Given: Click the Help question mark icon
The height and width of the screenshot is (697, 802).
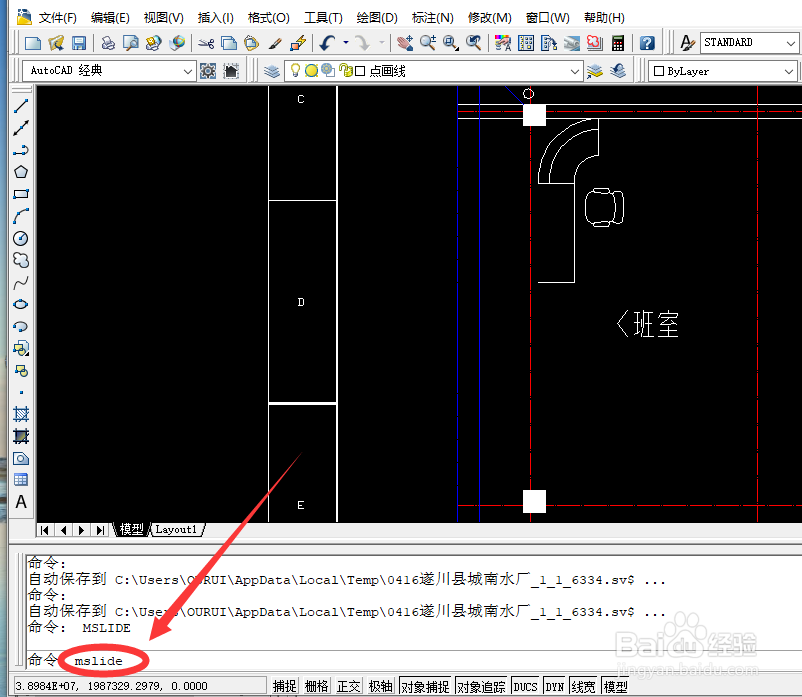Looking at the screenshot, I should coord(647,43).
